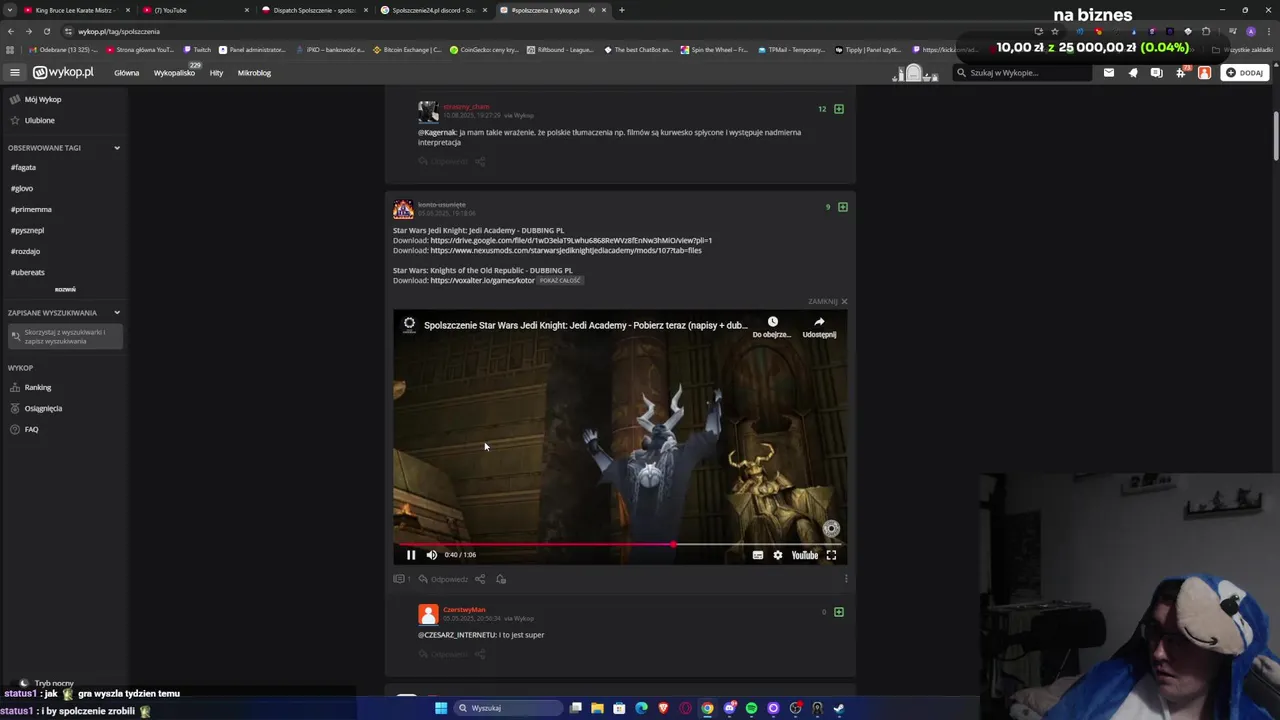Screen dimensions: 1280x720
Task: Open File Explorer from the taskbar
Action: click(597, 708)
